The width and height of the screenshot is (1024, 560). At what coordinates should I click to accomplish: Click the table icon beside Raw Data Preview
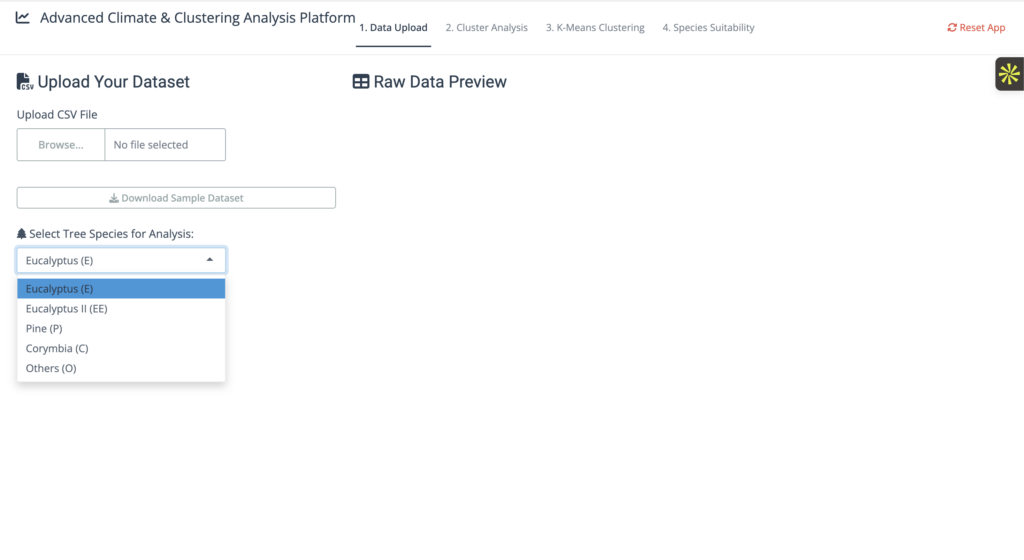[x=361, y=82]
